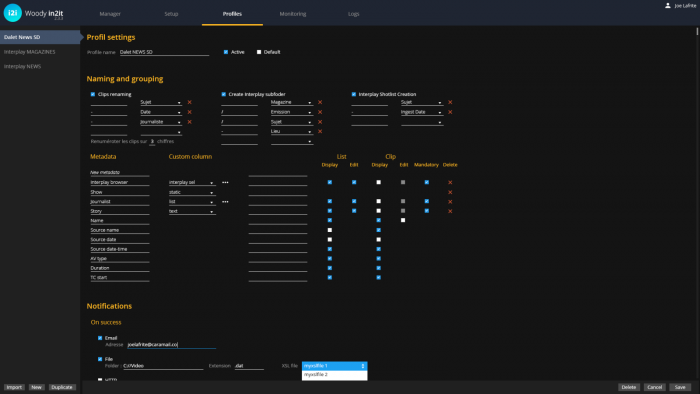Image resolution: width=700 pixels, height=394 pixels.
Task: Check Clip Edit box for Name row
Action: point(403,220)
